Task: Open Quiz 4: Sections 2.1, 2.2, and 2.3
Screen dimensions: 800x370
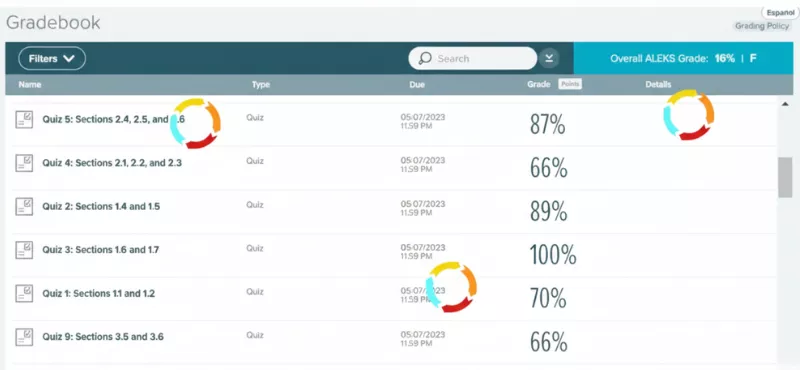Action: tap(112, 163)
